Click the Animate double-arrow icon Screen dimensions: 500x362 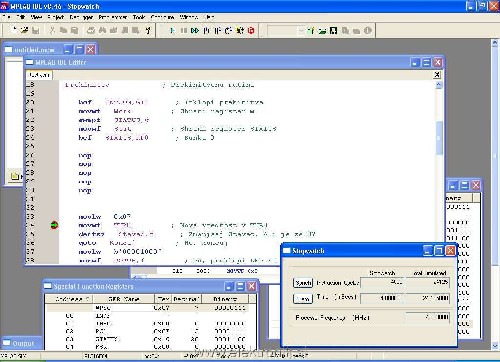(195, 31)
